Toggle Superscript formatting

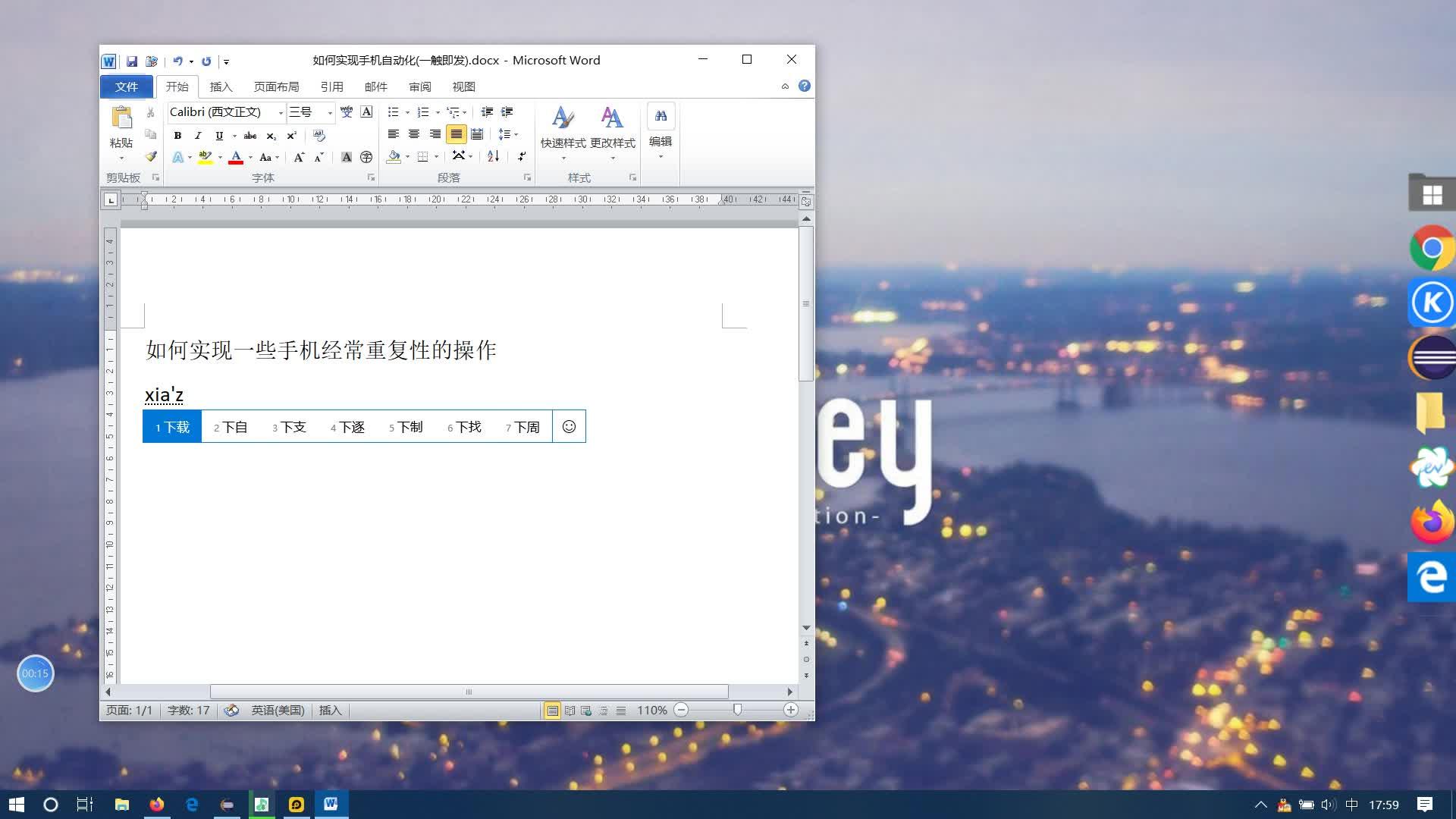(291, 136)
